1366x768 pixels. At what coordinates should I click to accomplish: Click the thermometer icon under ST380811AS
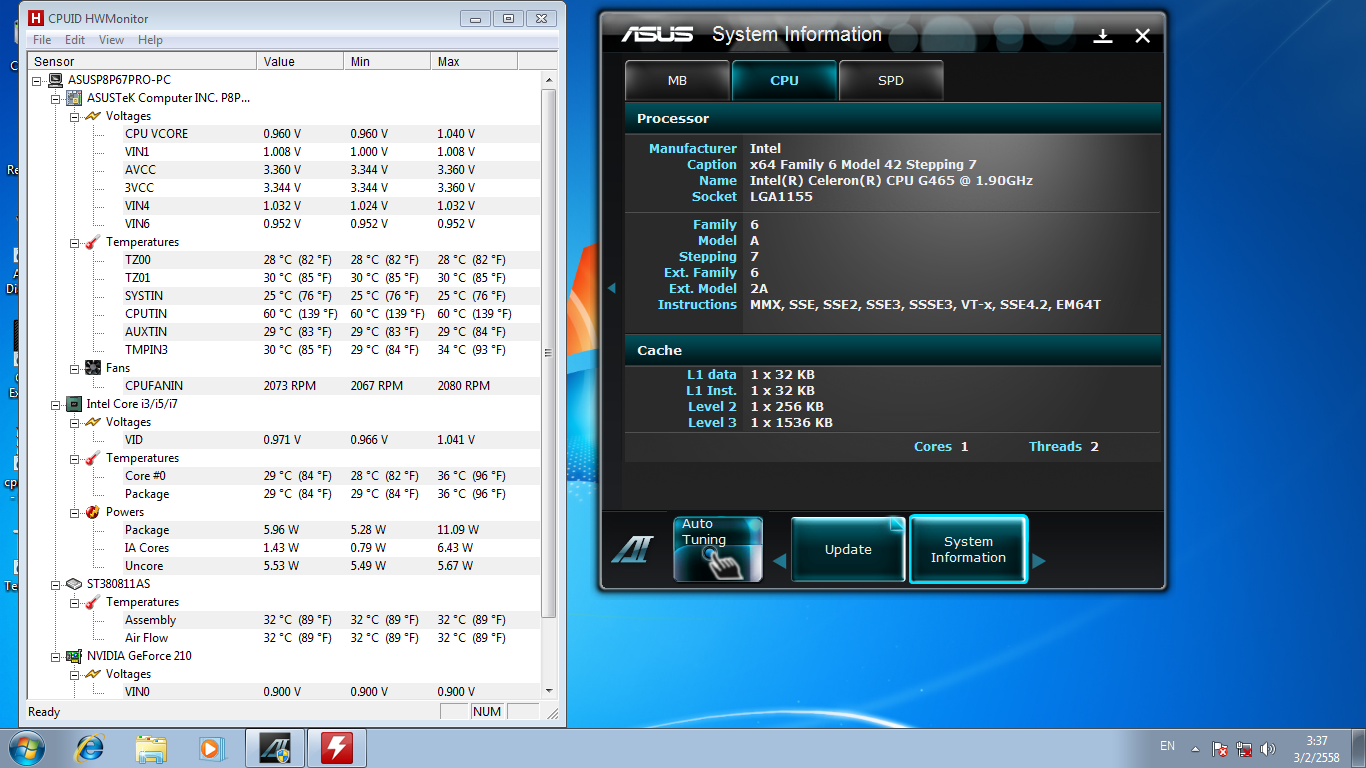tap(92, 602)
